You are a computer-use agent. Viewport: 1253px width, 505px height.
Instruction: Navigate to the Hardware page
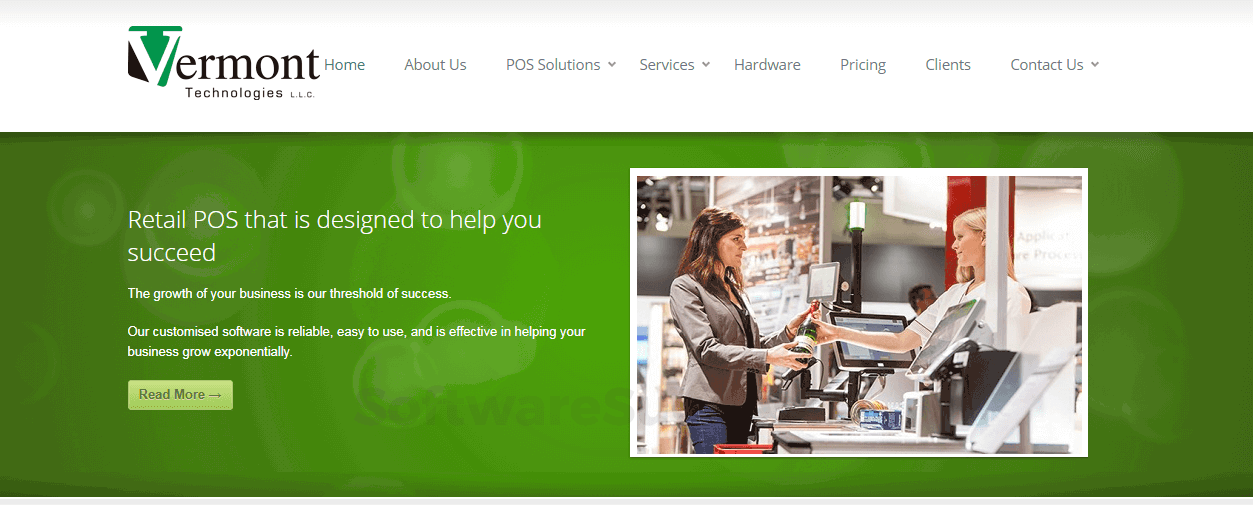(767, 64)
